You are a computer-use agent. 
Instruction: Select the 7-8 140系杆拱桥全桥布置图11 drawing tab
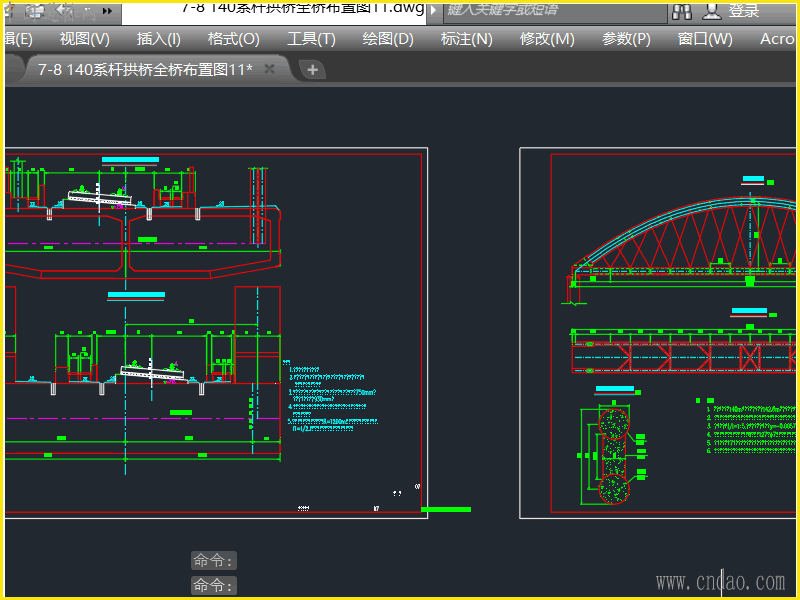[145, 69]
